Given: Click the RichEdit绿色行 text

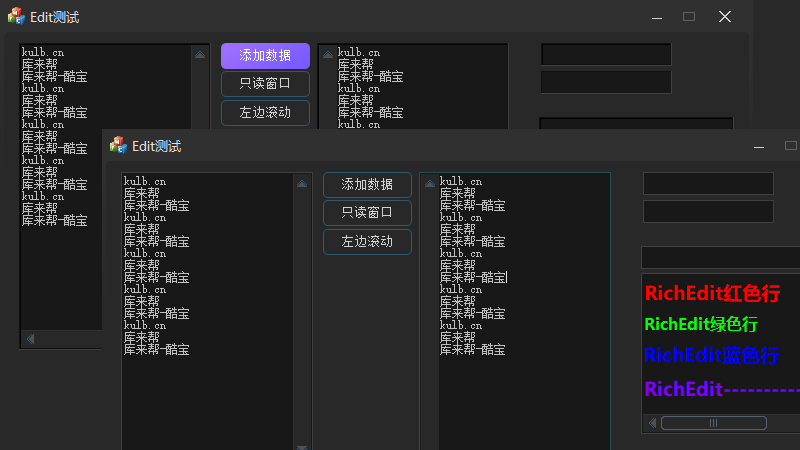Looking at the screenshot, I should click(x=701, y=324).
